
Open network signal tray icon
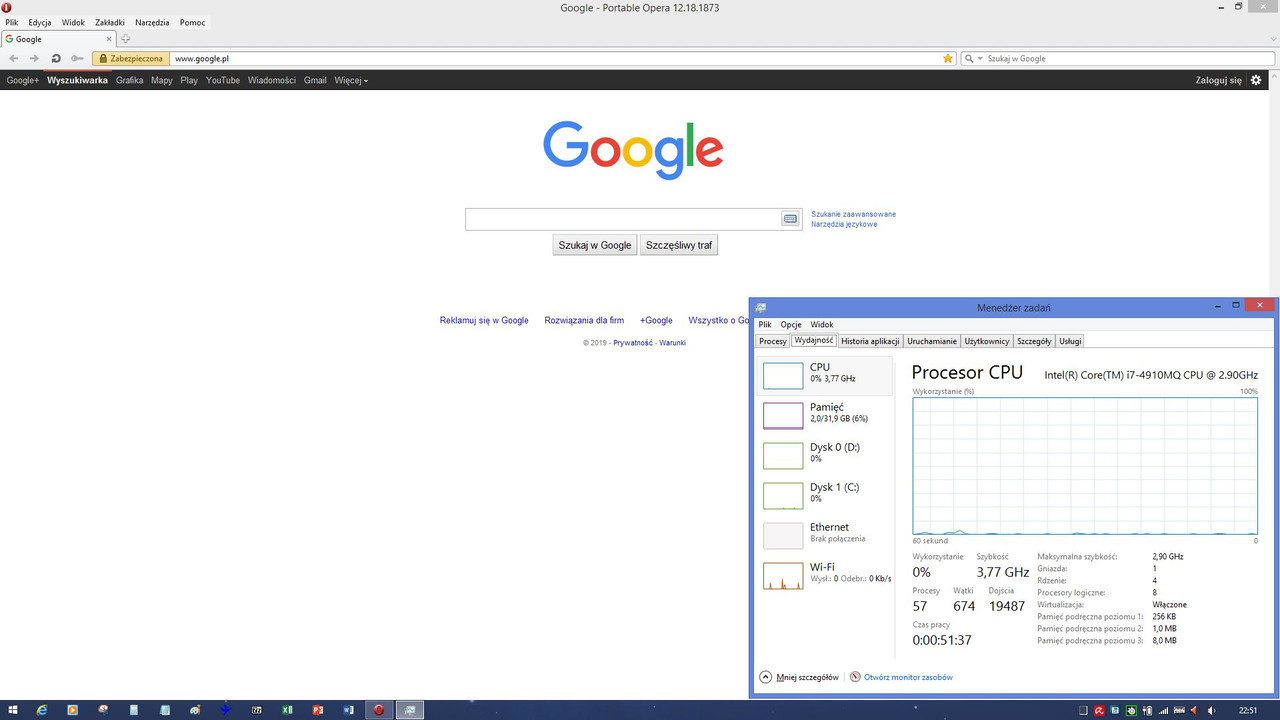point(1163,710)
